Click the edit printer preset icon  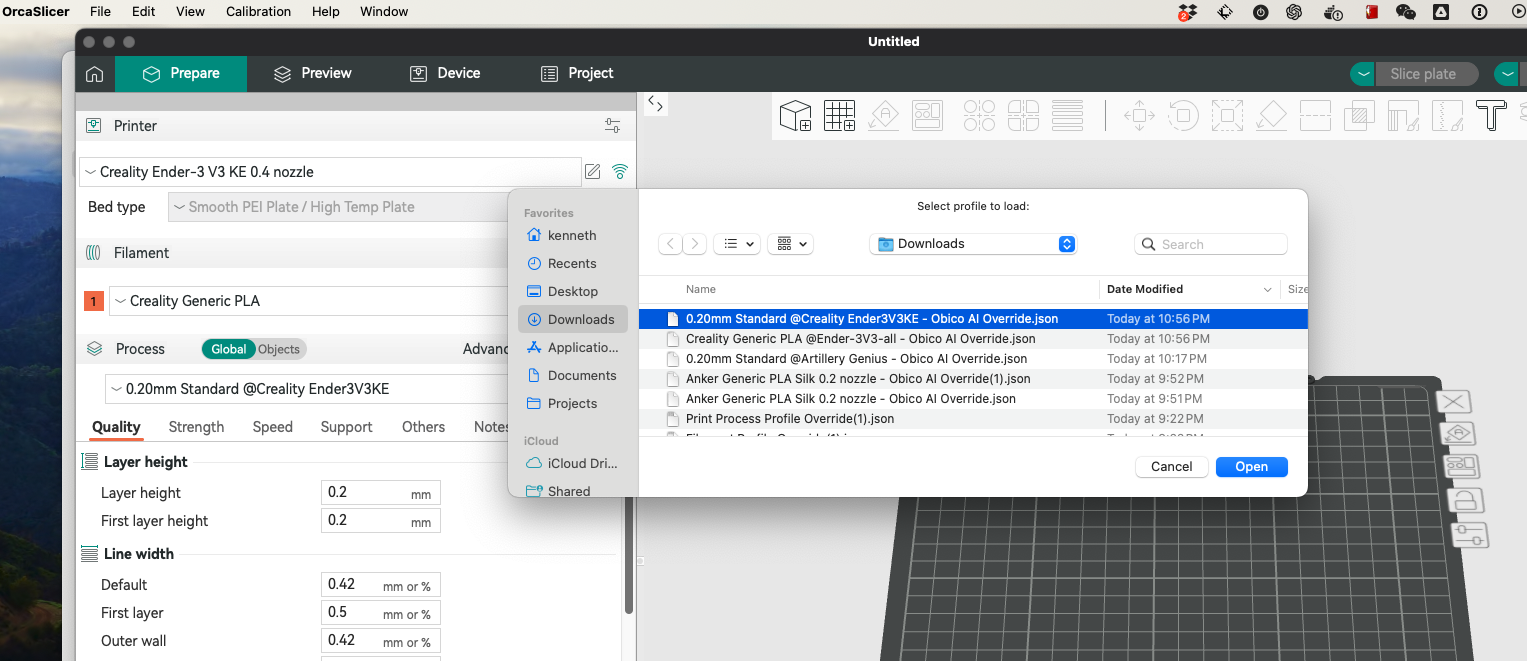(x=593, y=171)
